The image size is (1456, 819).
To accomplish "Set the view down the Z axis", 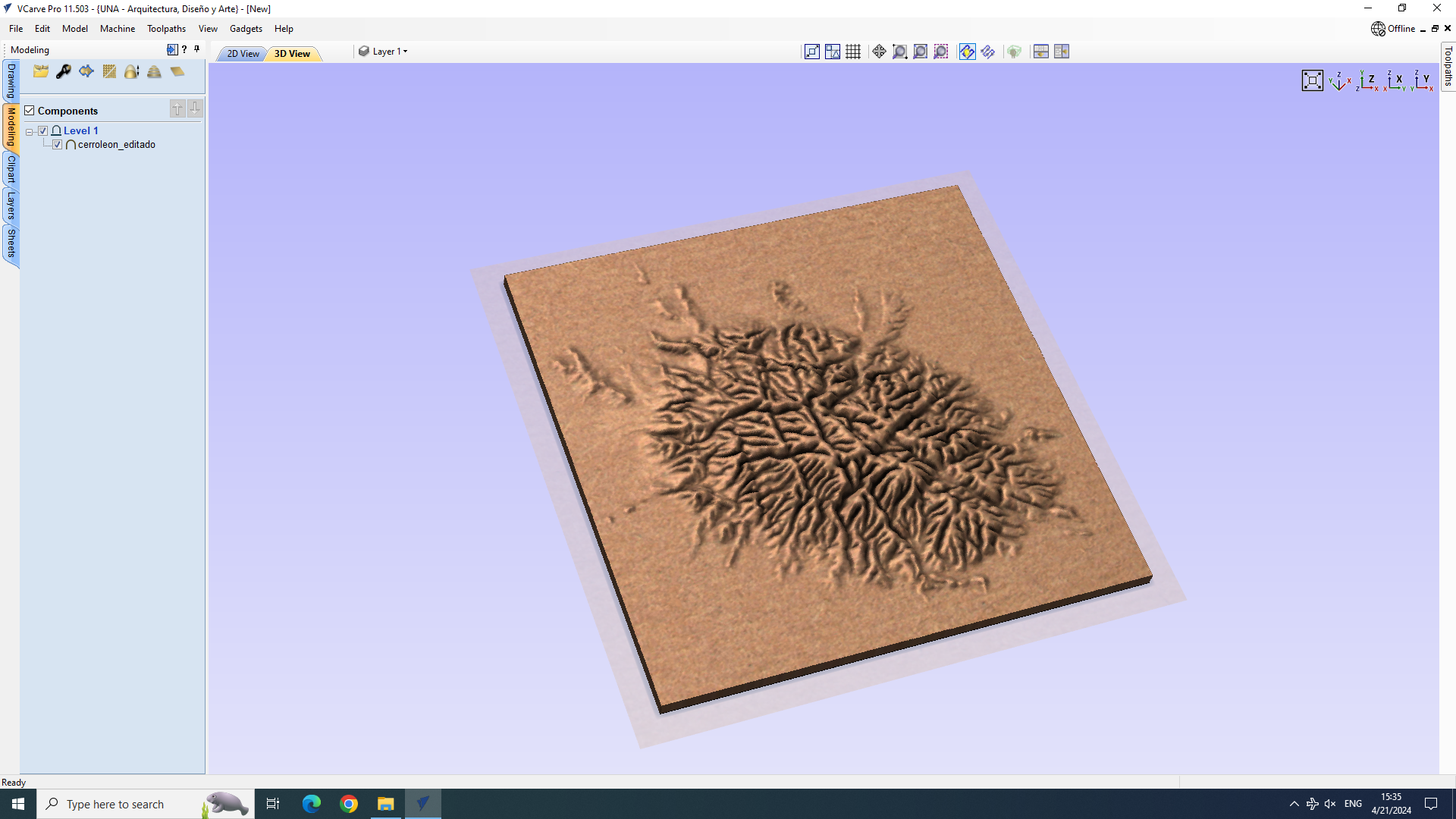I will [1368, 80].
